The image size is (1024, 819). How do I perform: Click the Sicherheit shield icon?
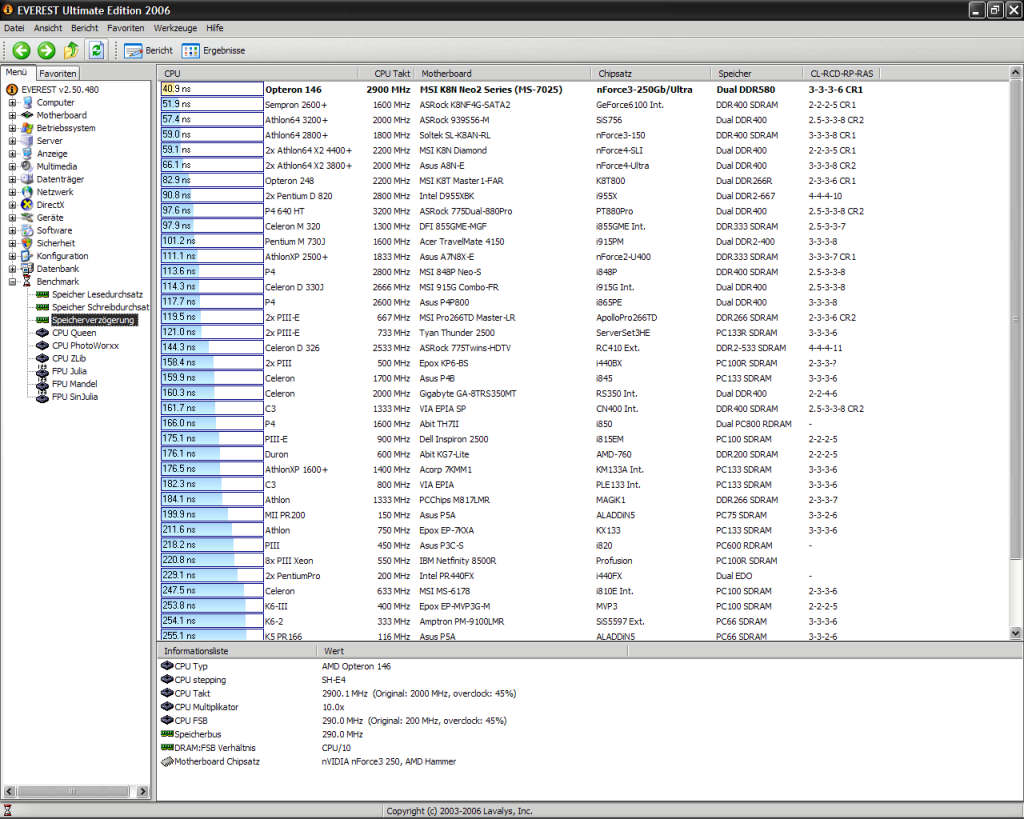(x=27, y=243)
